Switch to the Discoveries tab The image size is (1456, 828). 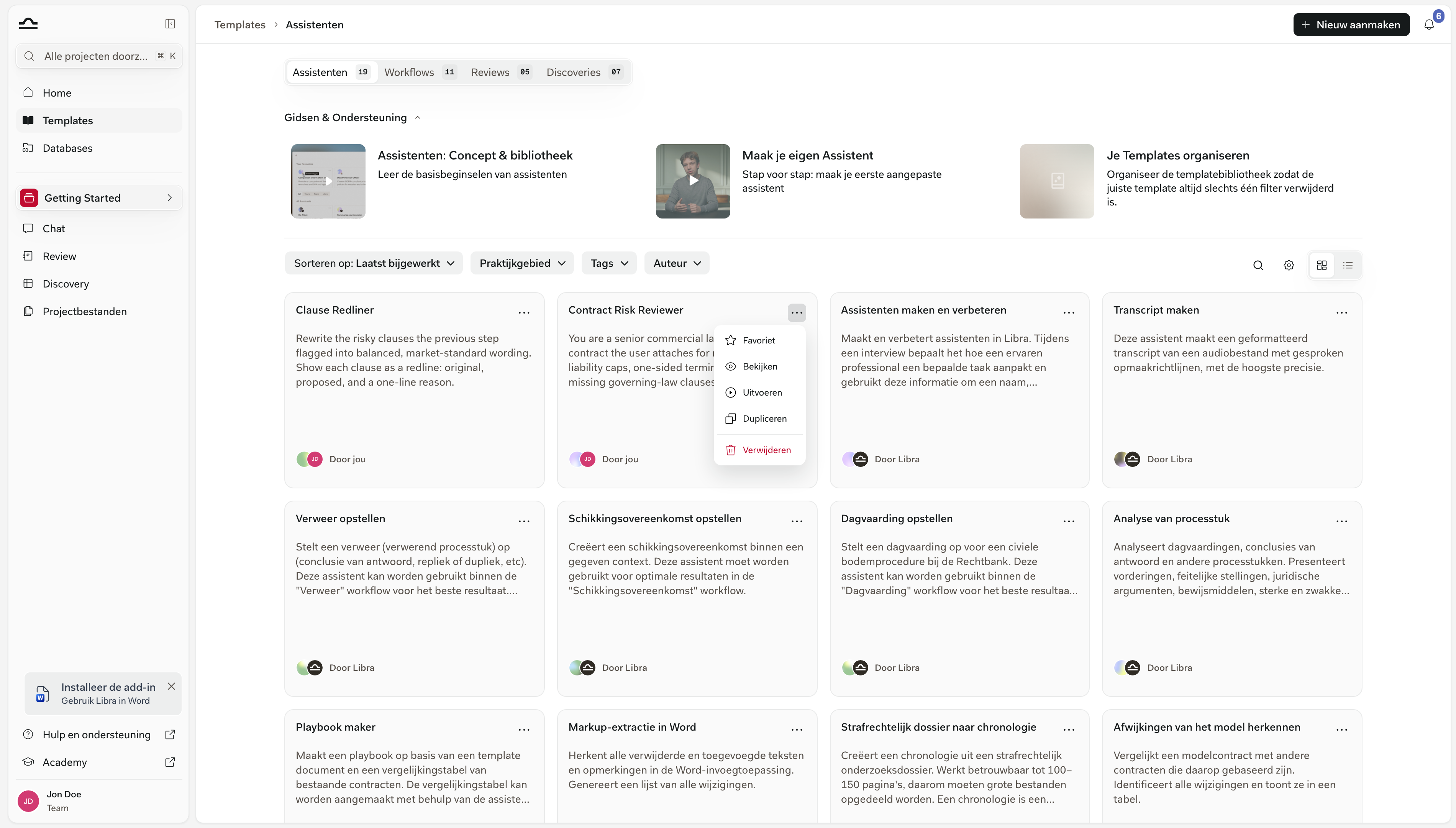pos(584,72)
